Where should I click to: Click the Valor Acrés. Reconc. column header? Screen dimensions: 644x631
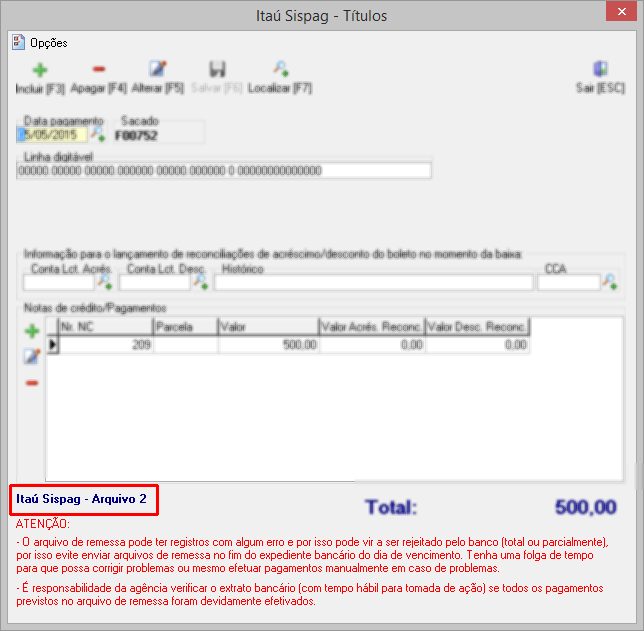(372, 327)
